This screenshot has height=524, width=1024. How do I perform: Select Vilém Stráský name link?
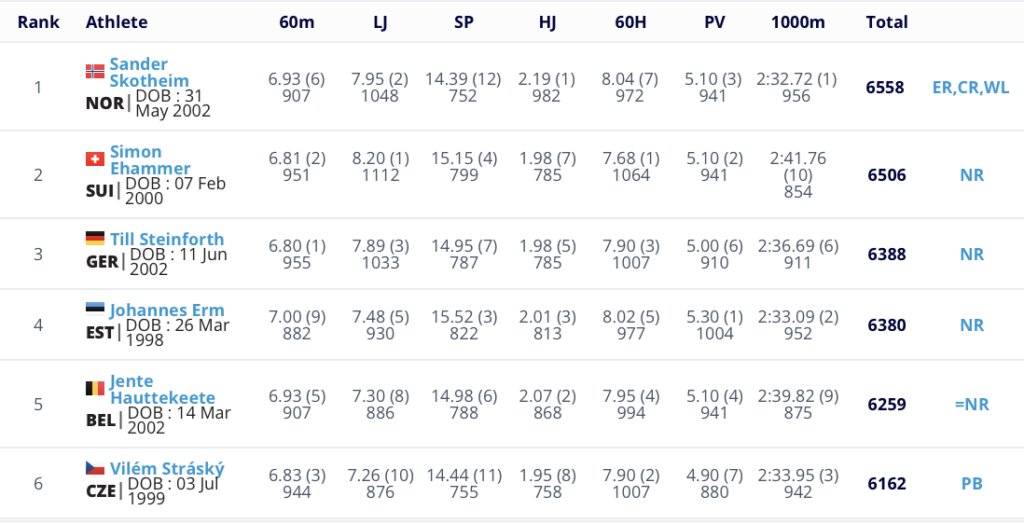tap(167, 468)
